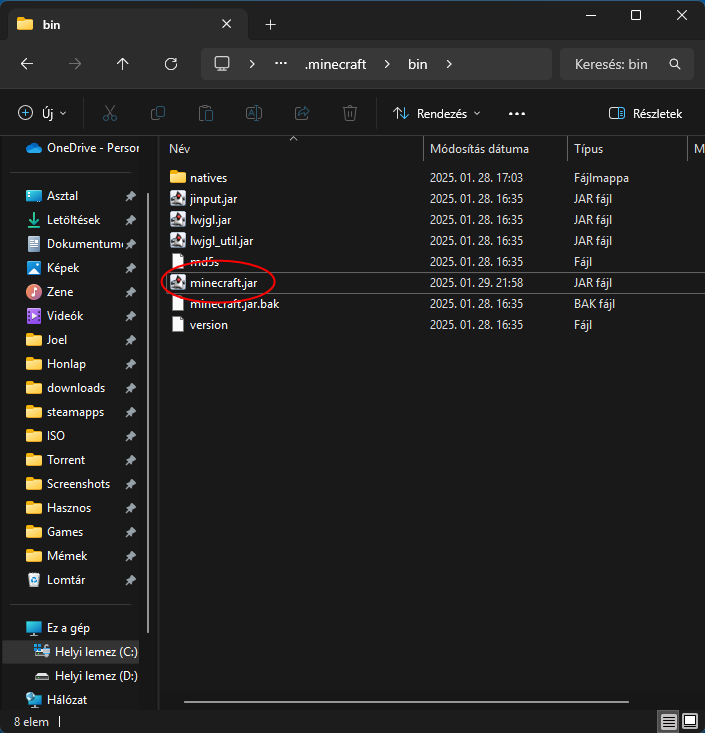Click .minecraft in the breadcrumb path
The height and width of the screenshot is (733, 705).
point(335,64)
